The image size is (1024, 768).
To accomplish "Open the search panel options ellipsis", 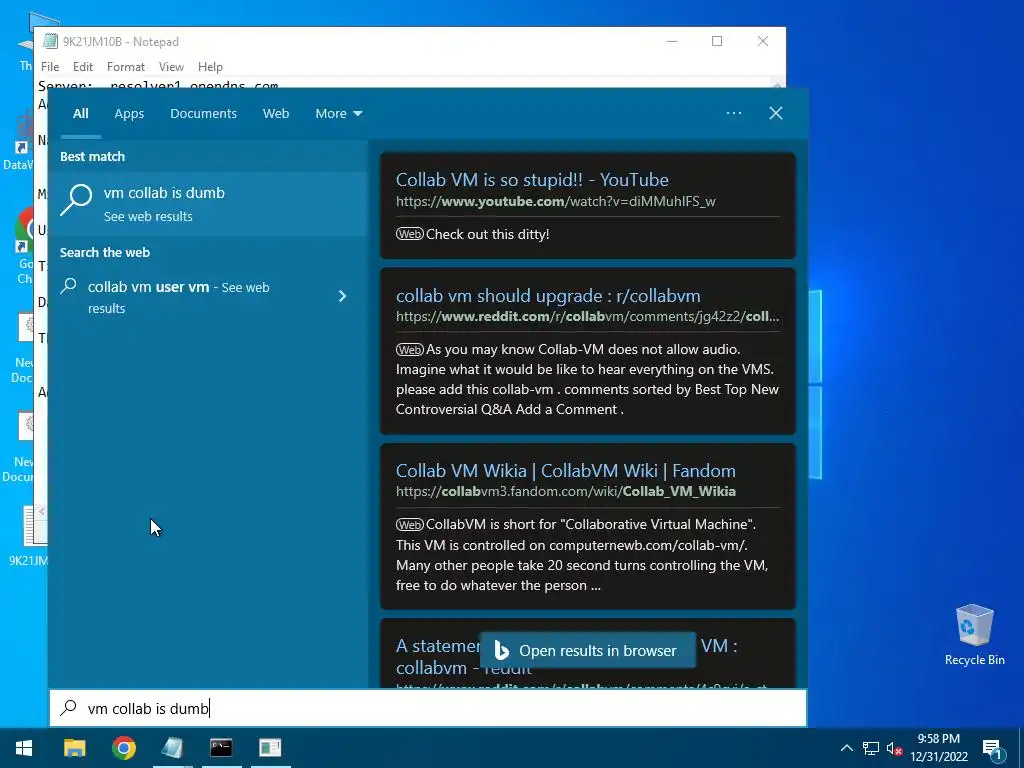I will (734, 113).
